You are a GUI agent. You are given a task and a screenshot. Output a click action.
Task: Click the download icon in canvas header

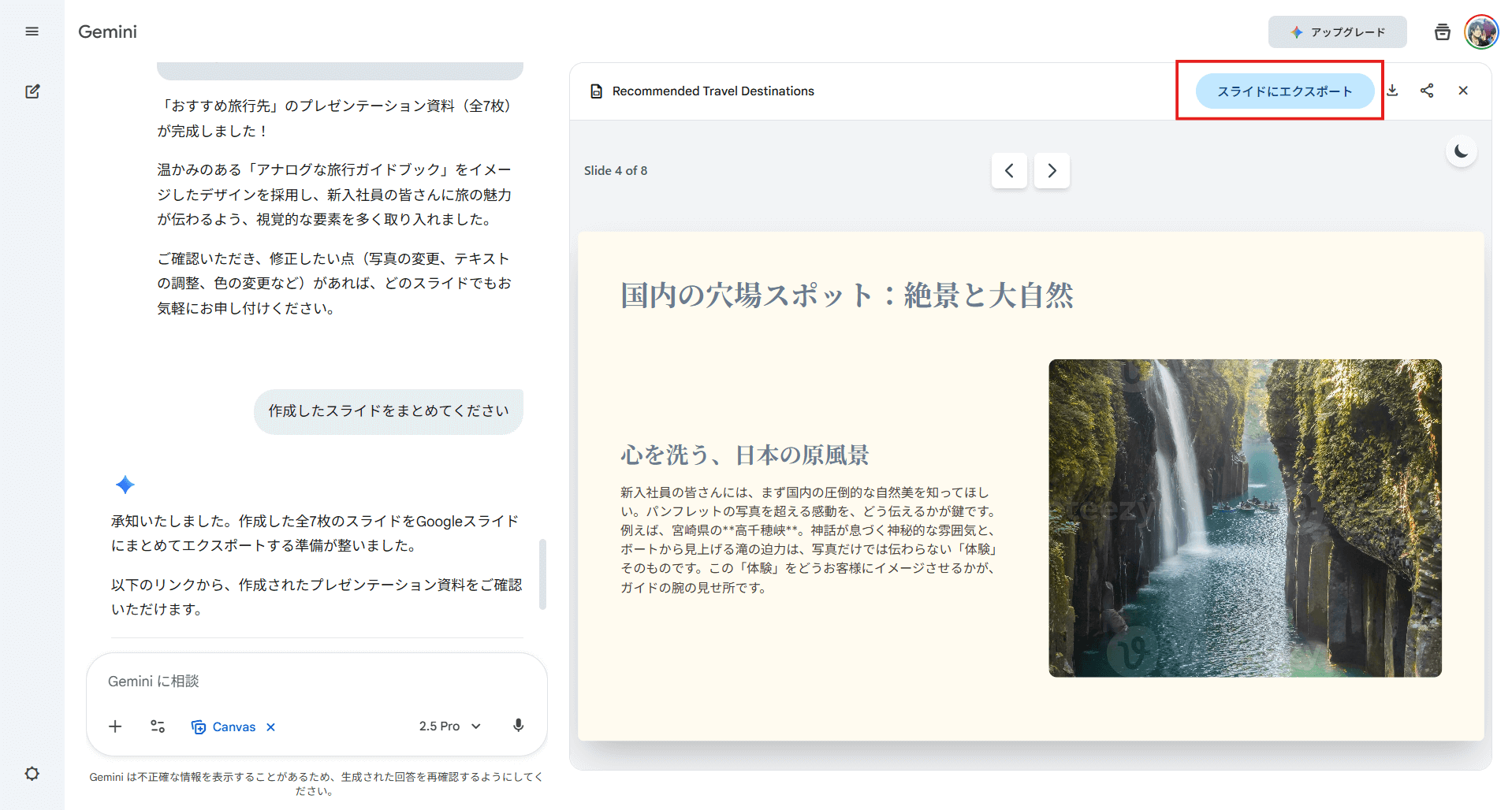pos(1393,91)
